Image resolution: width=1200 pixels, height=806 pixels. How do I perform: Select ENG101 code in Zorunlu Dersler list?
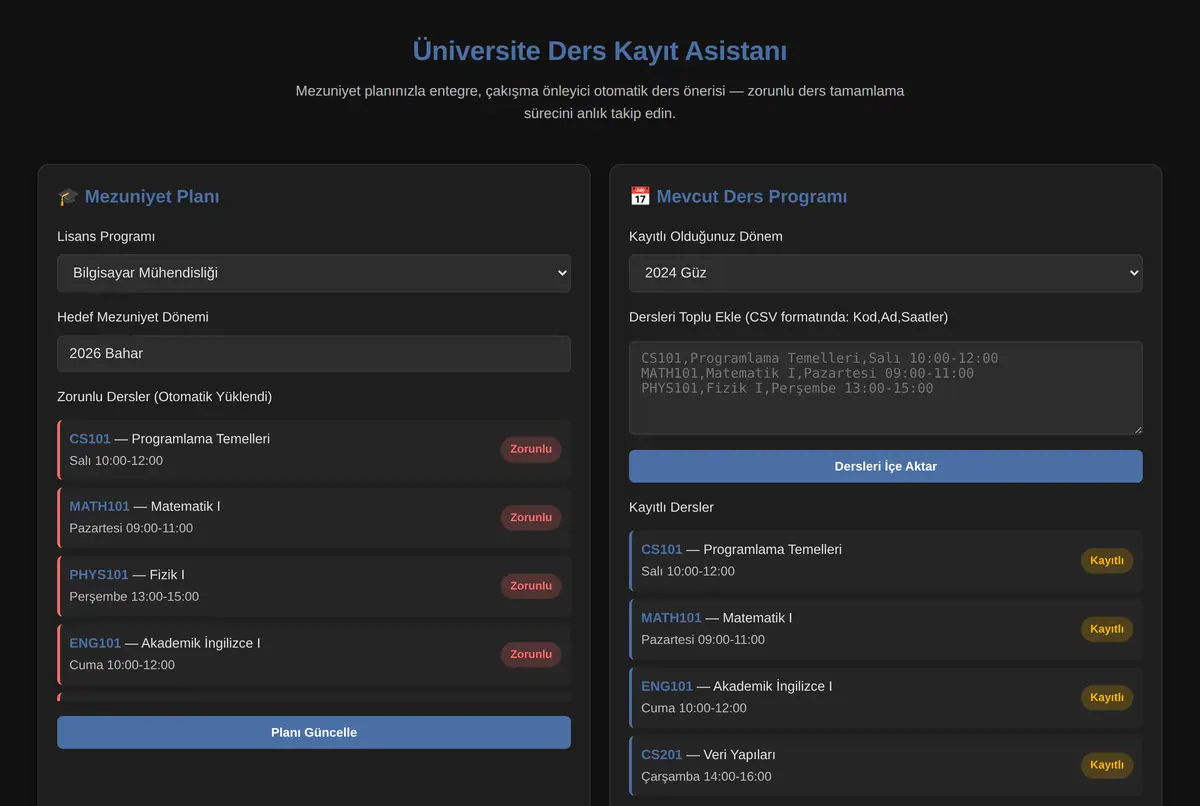point(95,643)
